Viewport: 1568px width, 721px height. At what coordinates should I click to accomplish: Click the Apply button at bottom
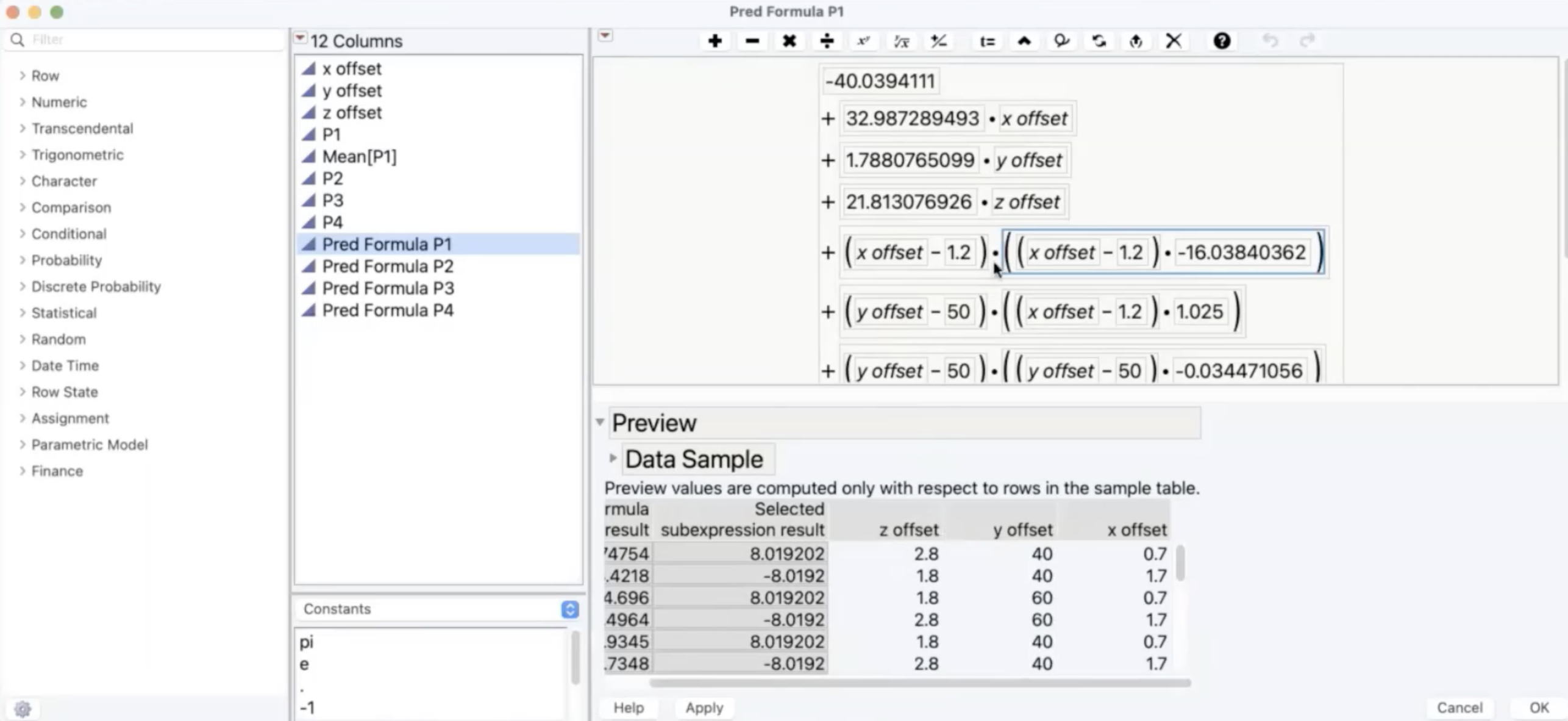(704, 707)
